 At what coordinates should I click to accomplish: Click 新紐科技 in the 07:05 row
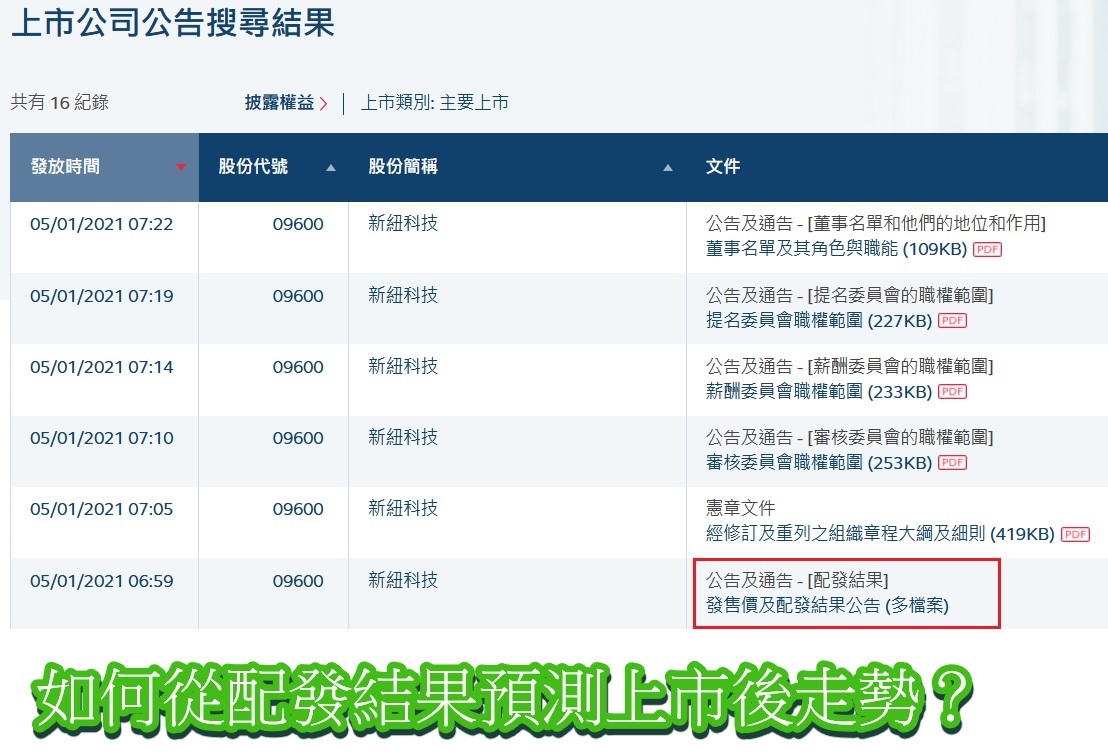coord(403,508)
